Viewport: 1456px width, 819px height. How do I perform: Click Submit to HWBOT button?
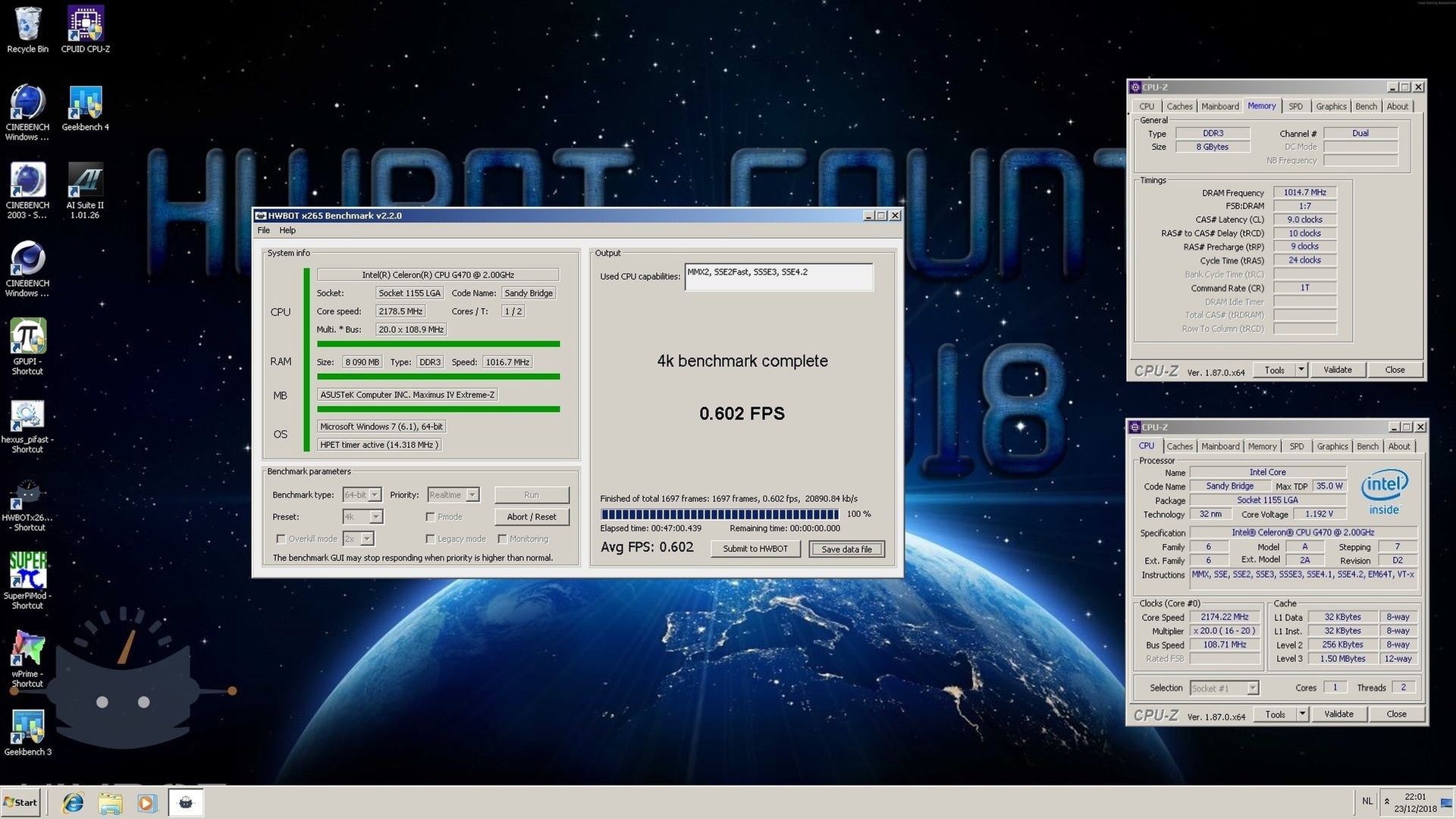pos(755,548)
